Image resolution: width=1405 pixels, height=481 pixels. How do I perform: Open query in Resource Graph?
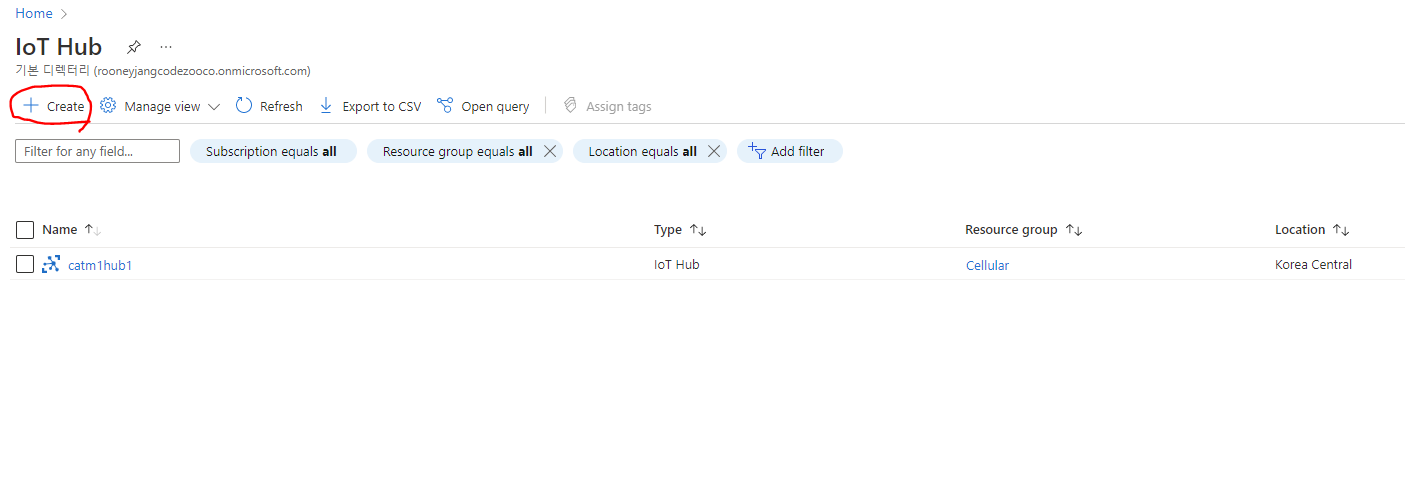(x=484, y=106)
